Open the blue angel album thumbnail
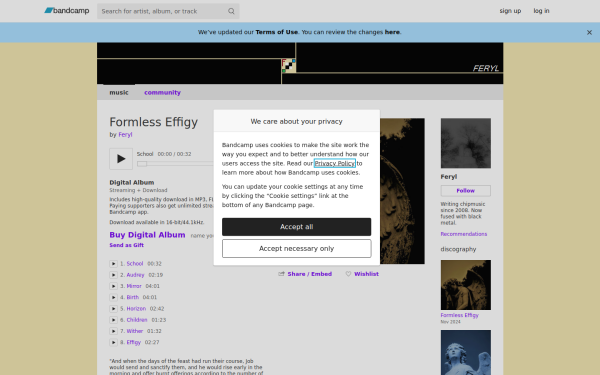Viewport: 600px width, 375px height. coord(466,352)
